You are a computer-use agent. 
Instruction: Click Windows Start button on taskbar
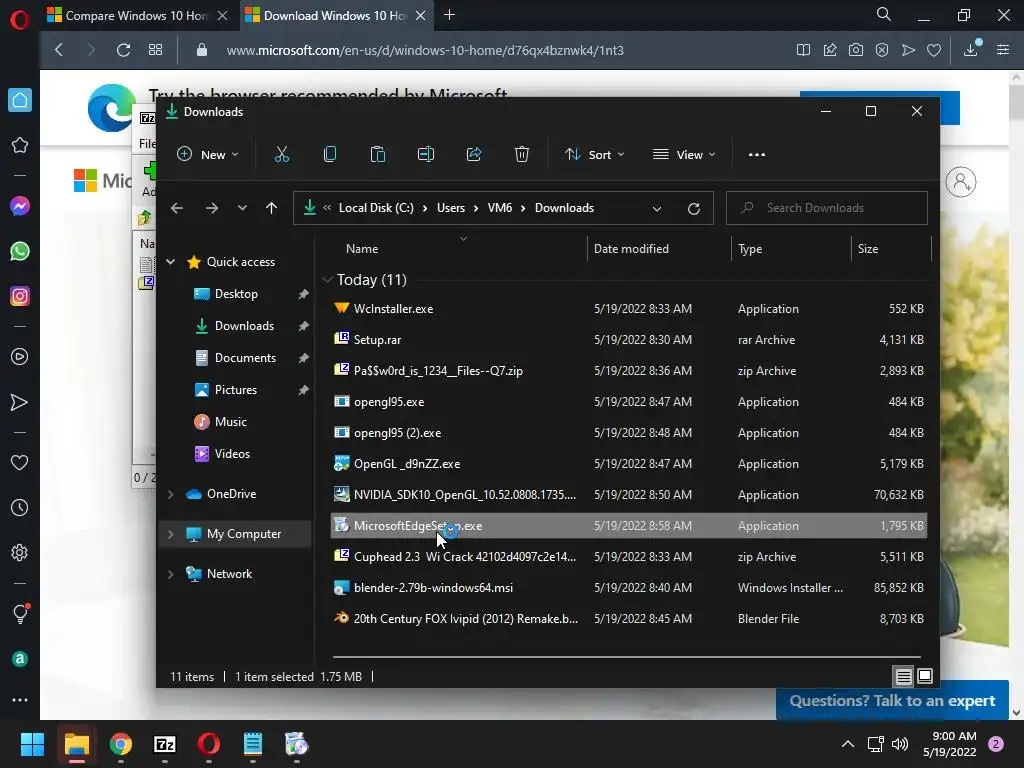point(32,744)
